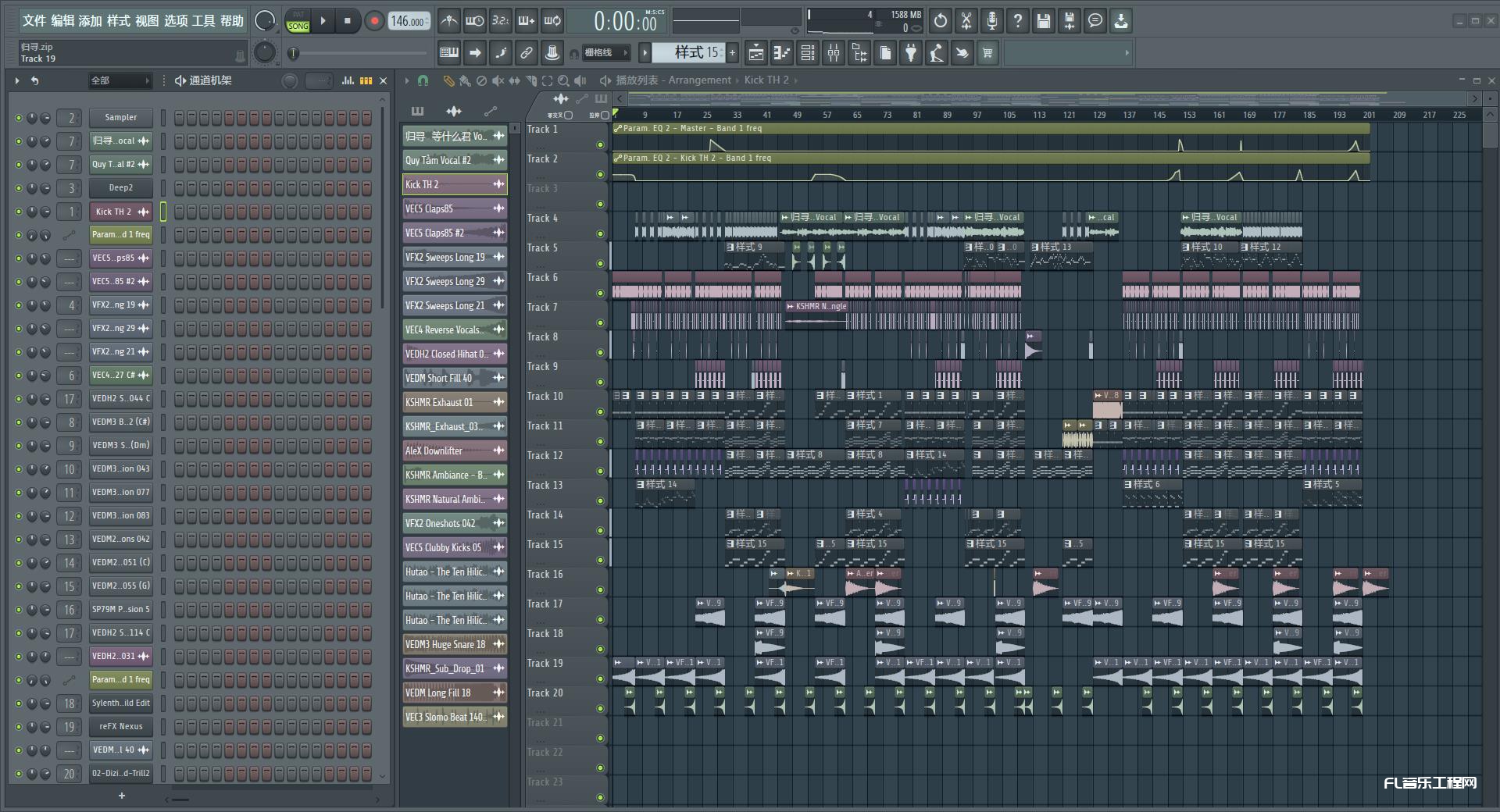Open the 文件 menu

(34, 20)
